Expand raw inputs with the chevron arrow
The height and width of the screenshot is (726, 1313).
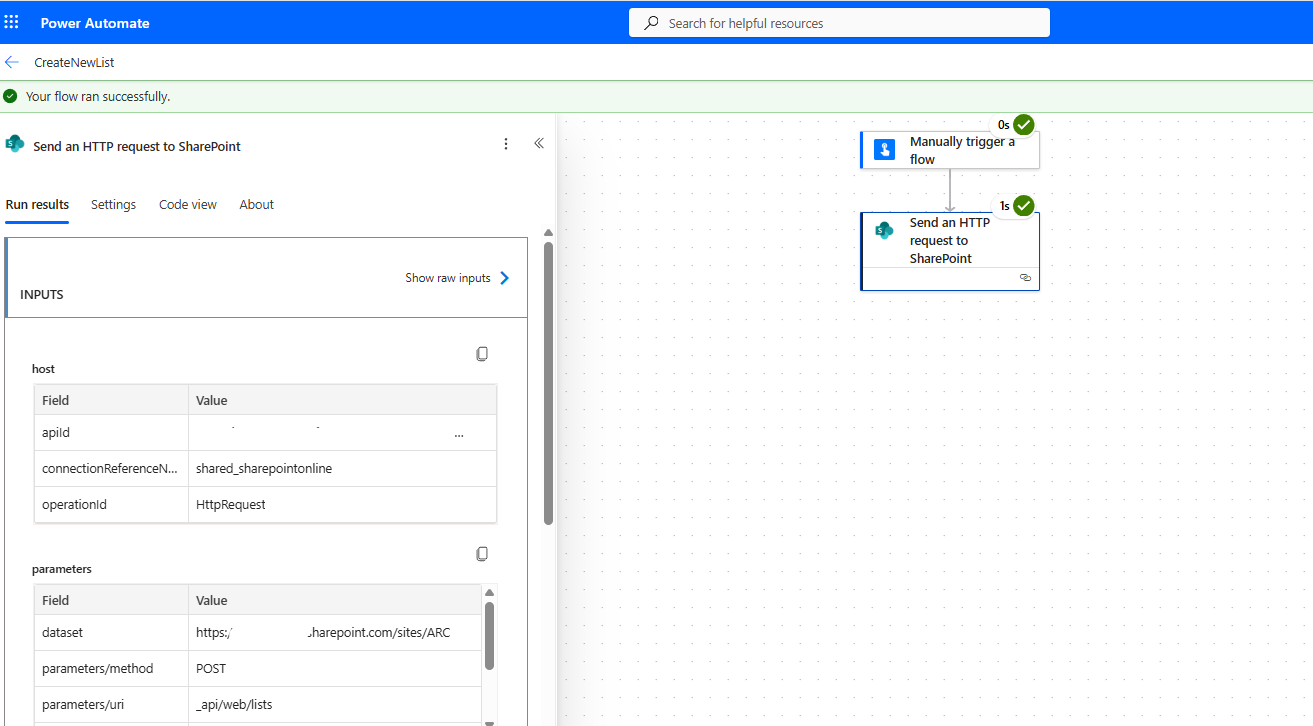tap(505, 278)
